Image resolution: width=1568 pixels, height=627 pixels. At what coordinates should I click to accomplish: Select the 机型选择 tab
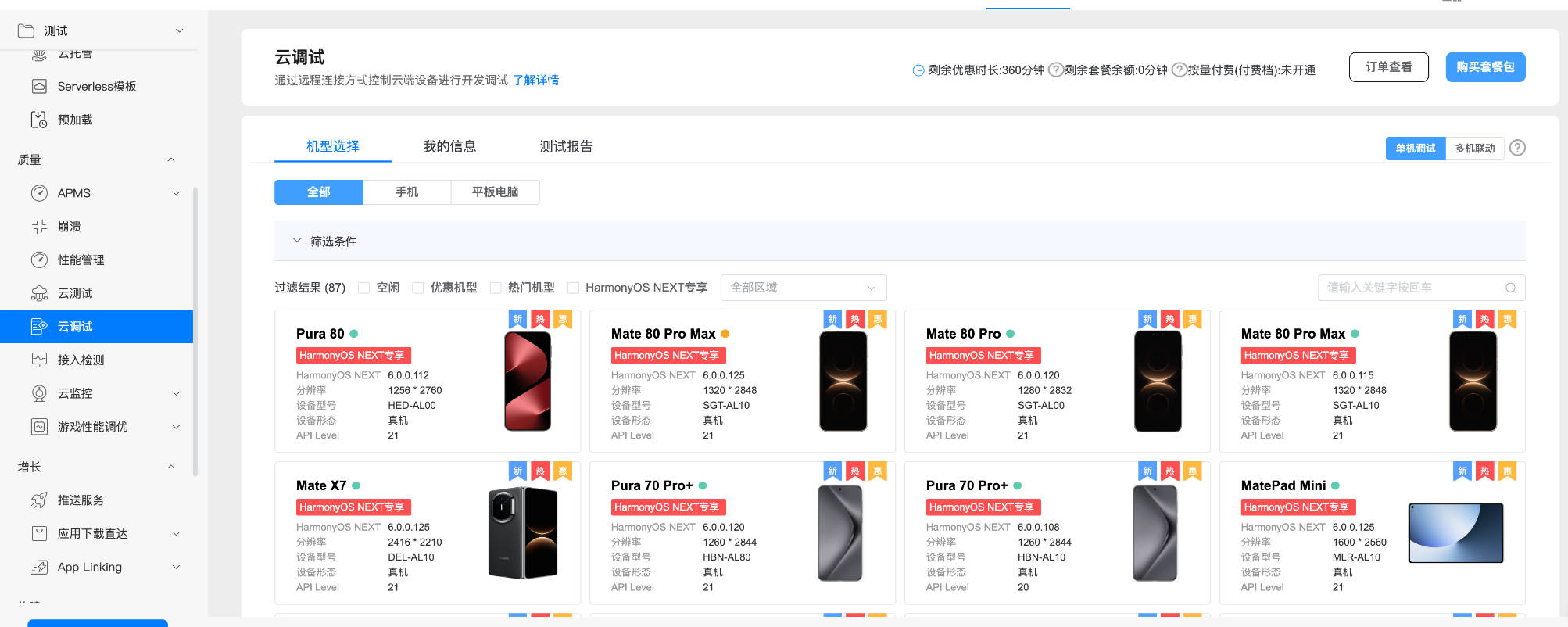(333, 146)
